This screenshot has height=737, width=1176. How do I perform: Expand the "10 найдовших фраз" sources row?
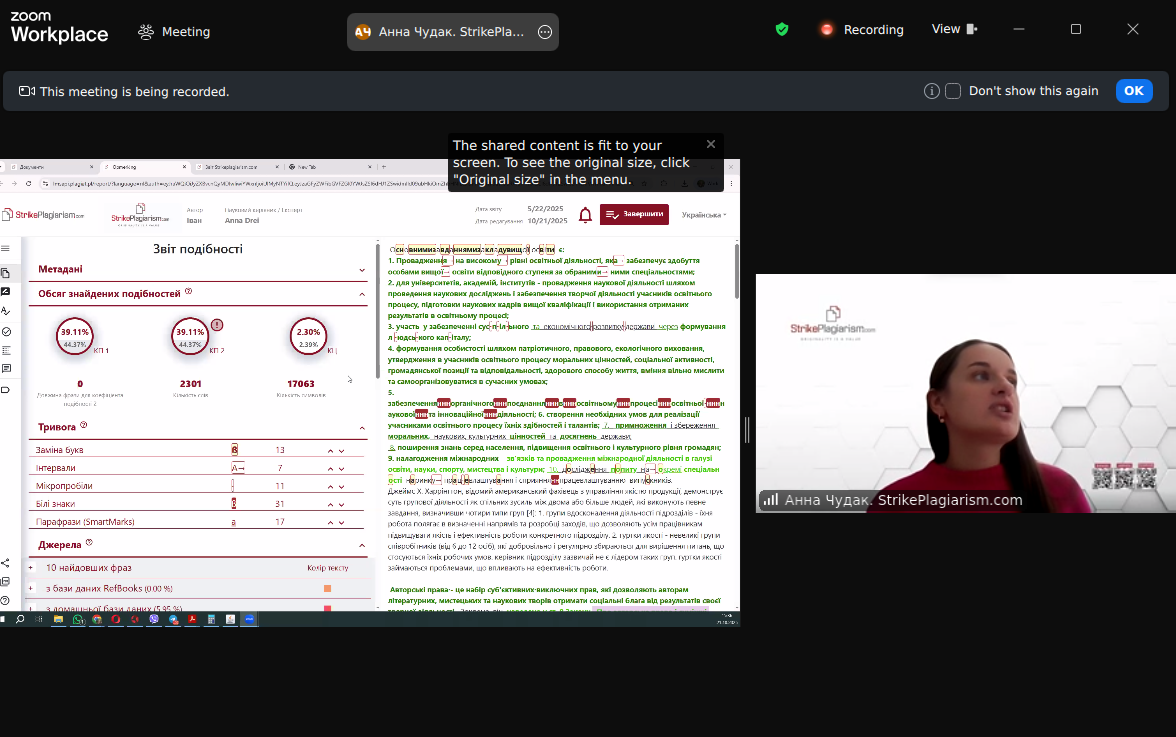click(x=30, y=567)
